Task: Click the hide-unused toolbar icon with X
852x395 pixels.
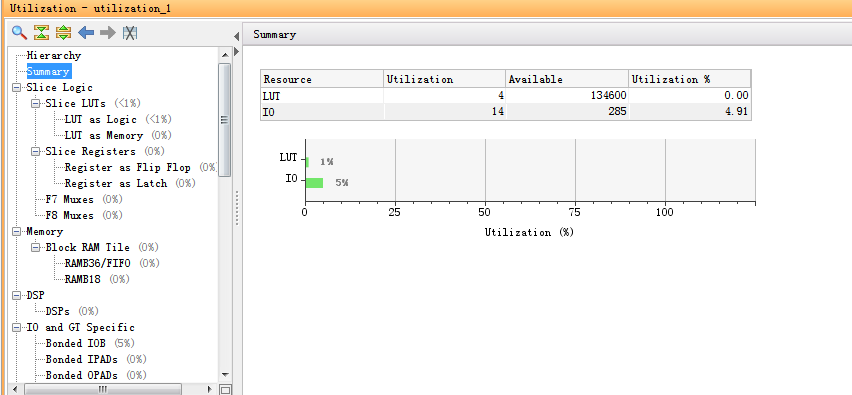Action: pyautogui.click(x=129, y=33)
